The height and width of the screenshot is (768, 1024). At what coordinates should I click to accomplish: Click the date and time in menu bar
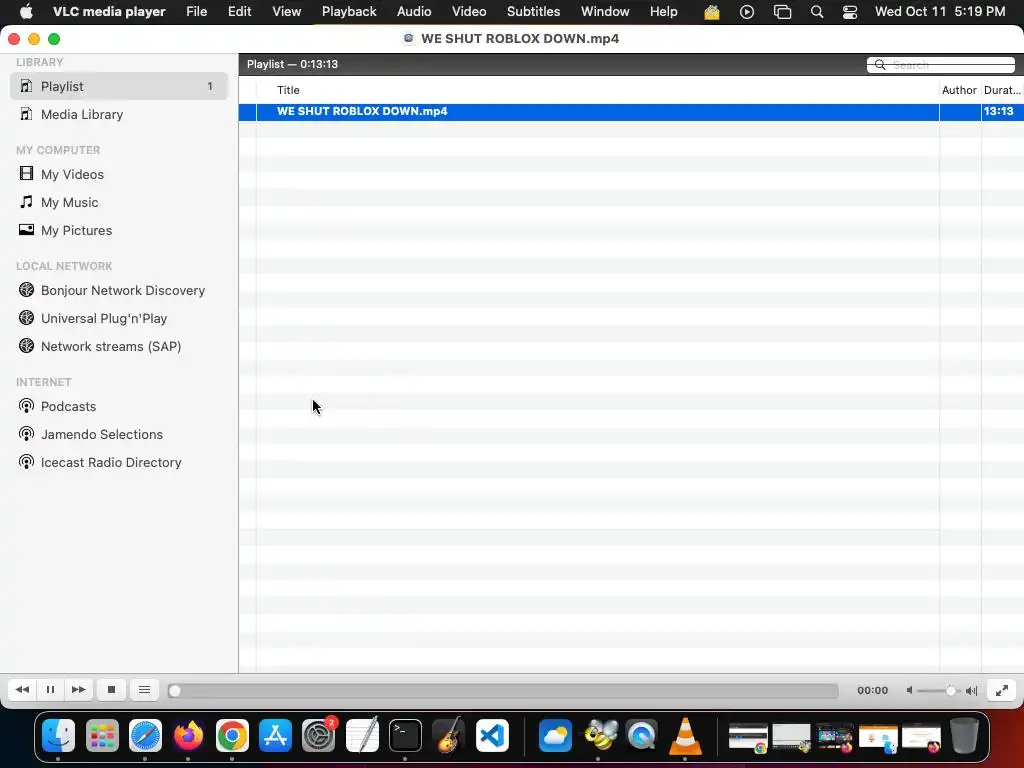[x=940, y=12]
